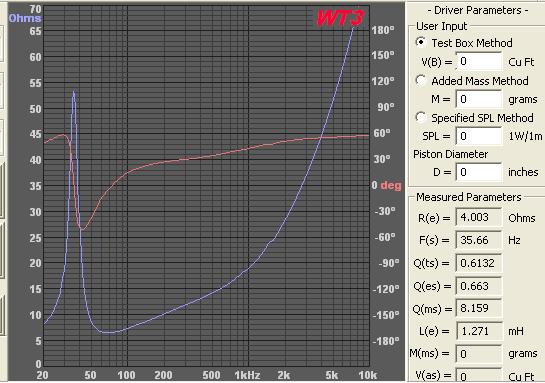The width and height of the screenshot is (545, 383).
Task: Click the F(s) value 35.66
Action: (x=479, y=240)
